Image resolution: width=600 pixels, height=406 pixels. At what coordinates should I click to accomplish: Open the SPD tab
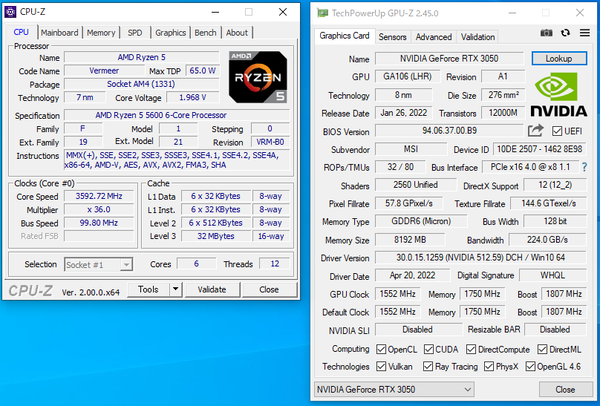135,33
